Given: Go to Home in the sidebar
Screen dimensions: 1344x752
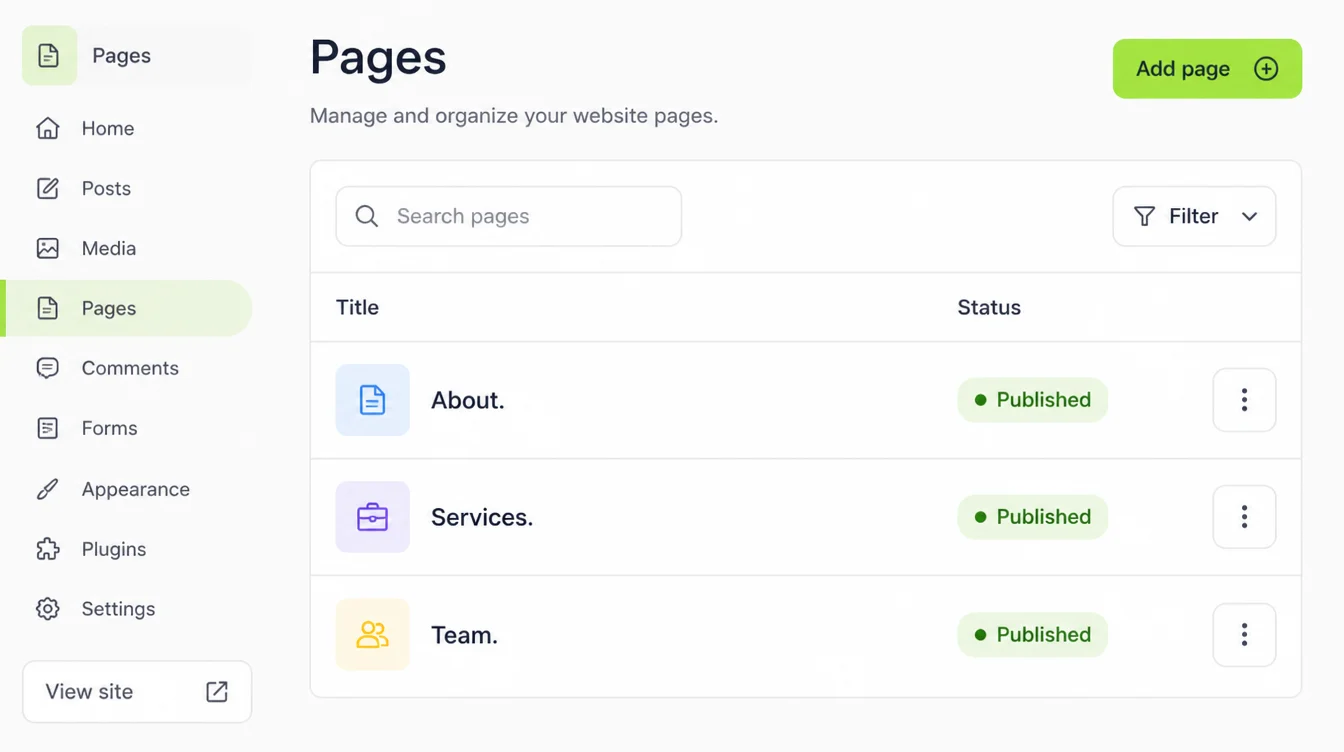Looking at the screenshot, I should click(127, 128).
